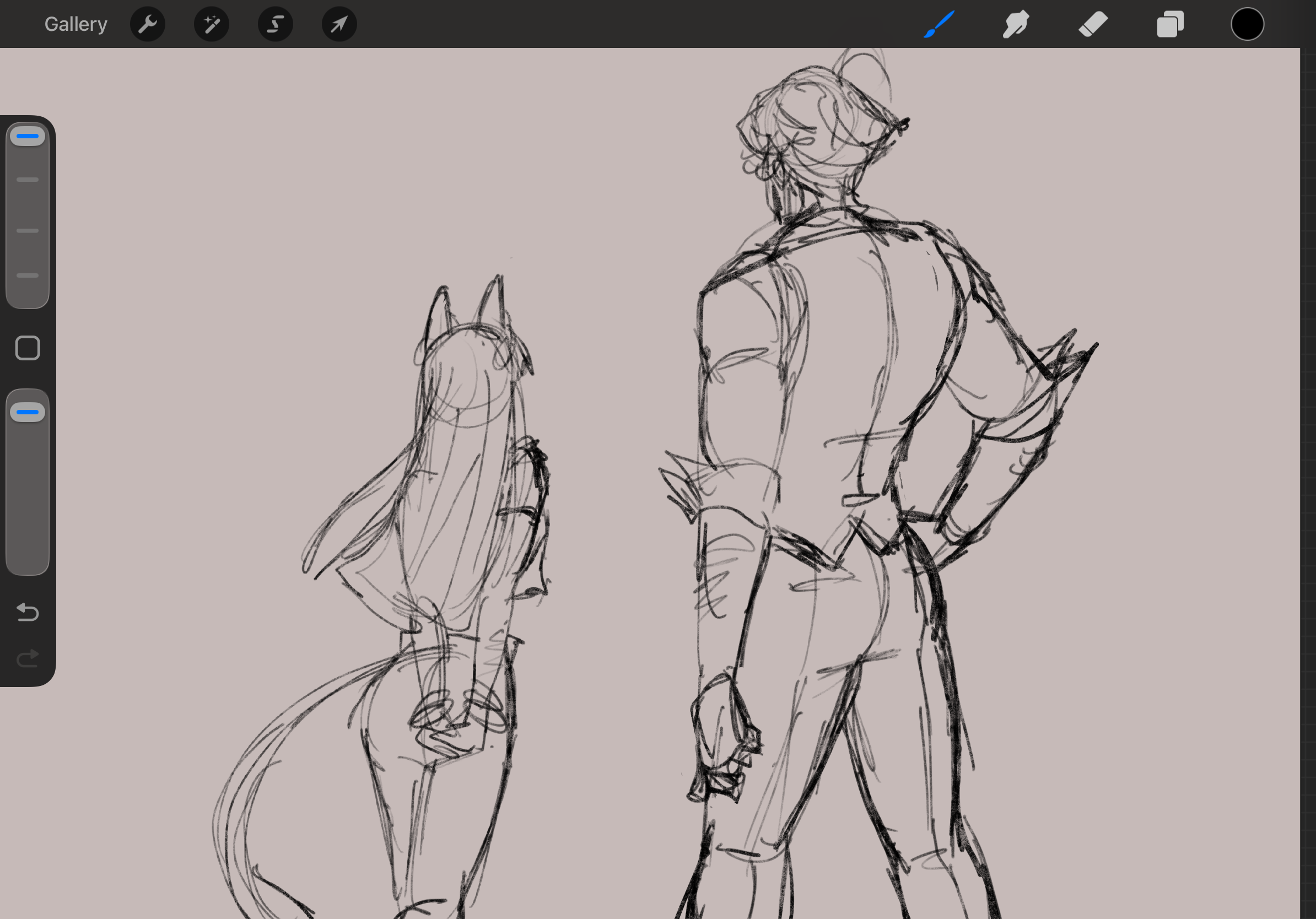
Task: Select the Eraser tool
Action: click(x=1092, y=24)
